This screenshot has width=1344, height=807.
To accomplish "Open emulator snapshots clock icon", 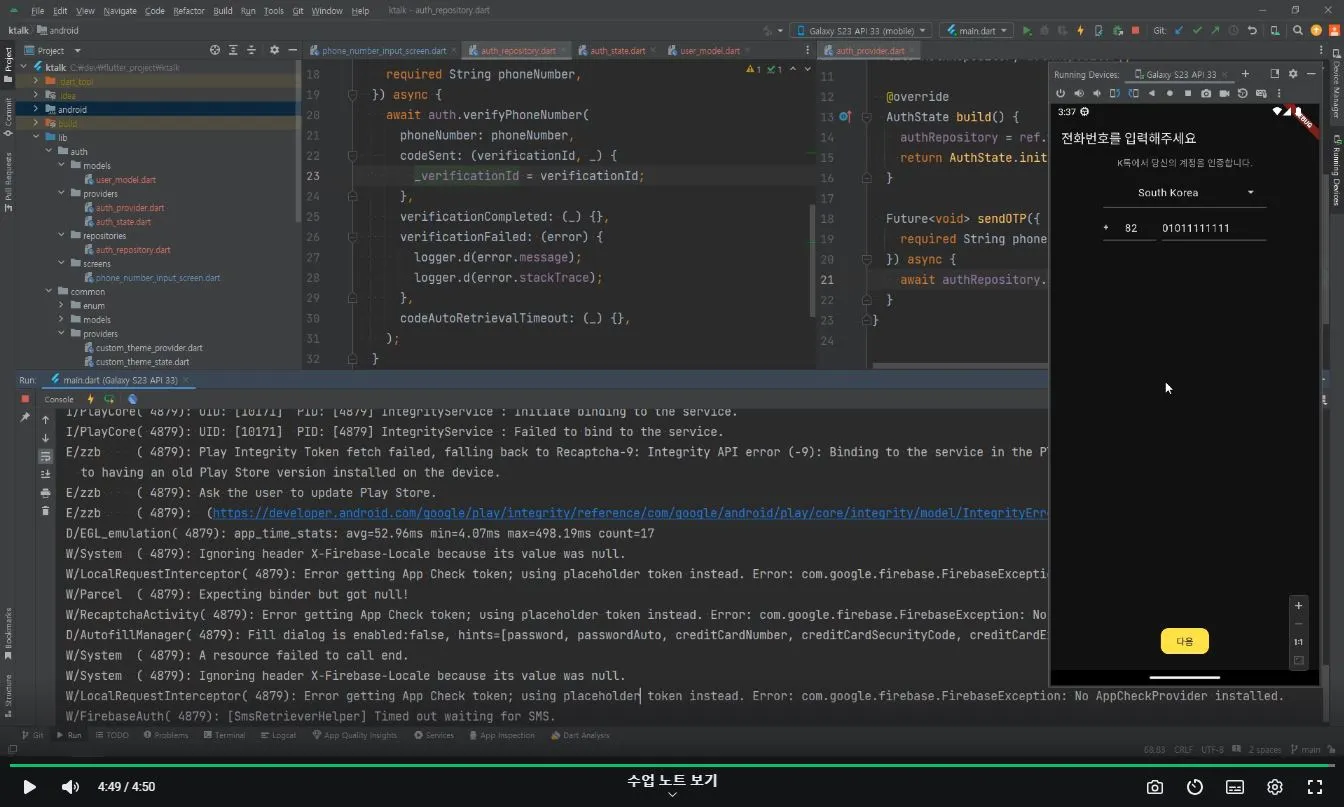I will [x=1243, y=93].
